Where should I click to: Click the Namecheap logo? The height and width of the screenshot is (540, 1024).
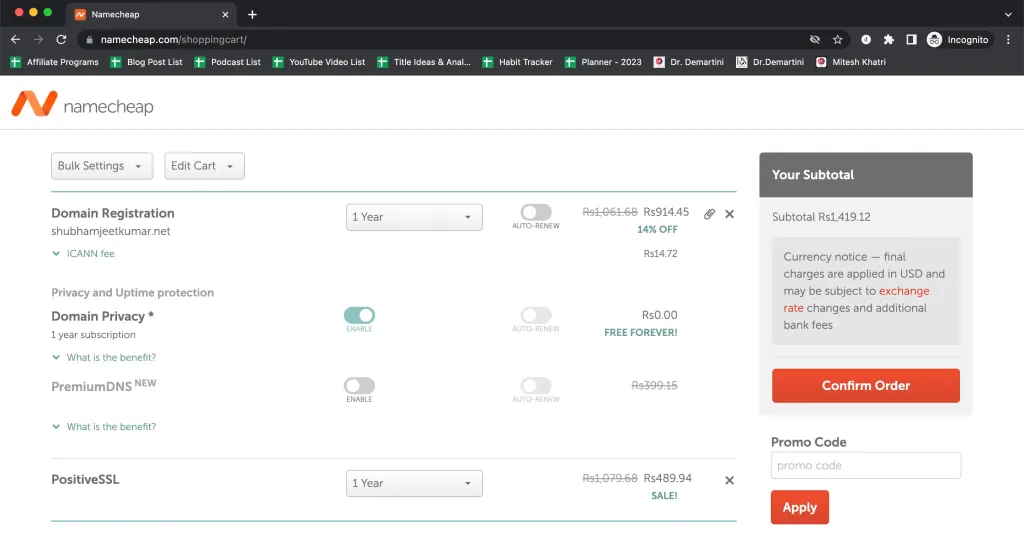[x=82, y=104]
